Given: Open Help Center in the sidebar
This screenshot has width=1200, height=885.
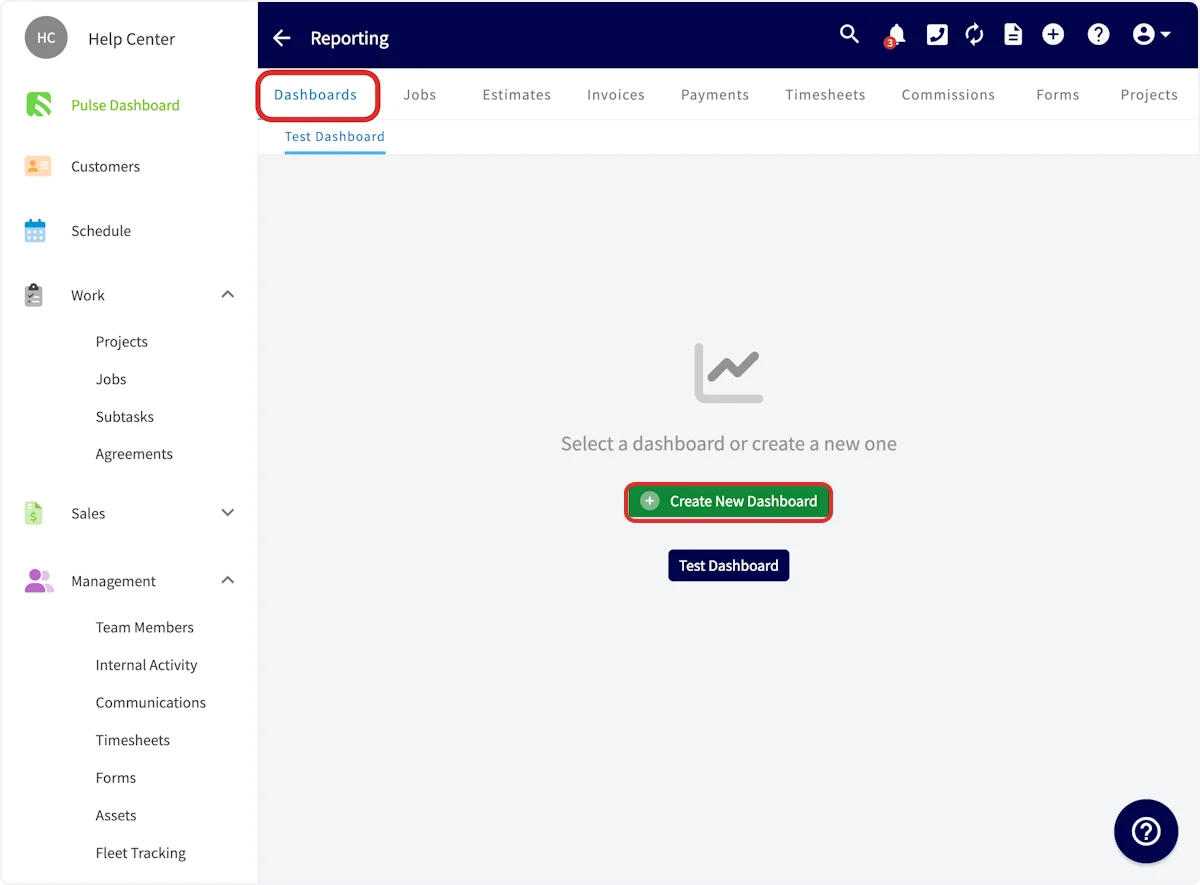Looking at the screenshot, I should pos(131,39).
